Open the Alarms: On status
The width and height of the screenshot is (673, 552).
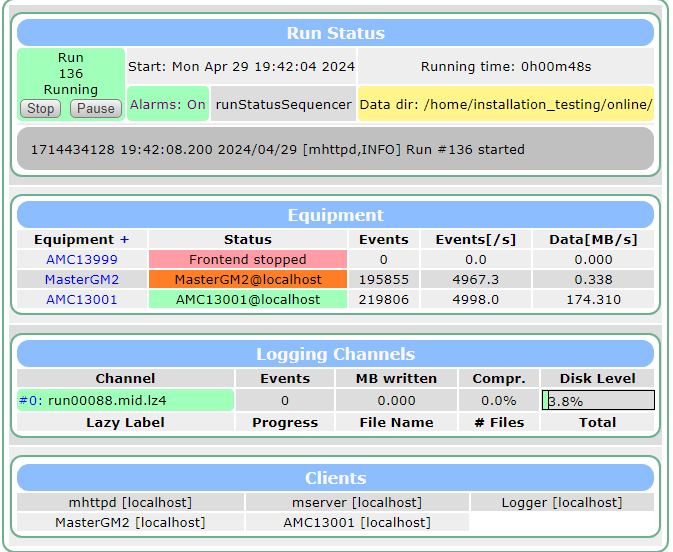pyautogui.click(x=168, y=104)
